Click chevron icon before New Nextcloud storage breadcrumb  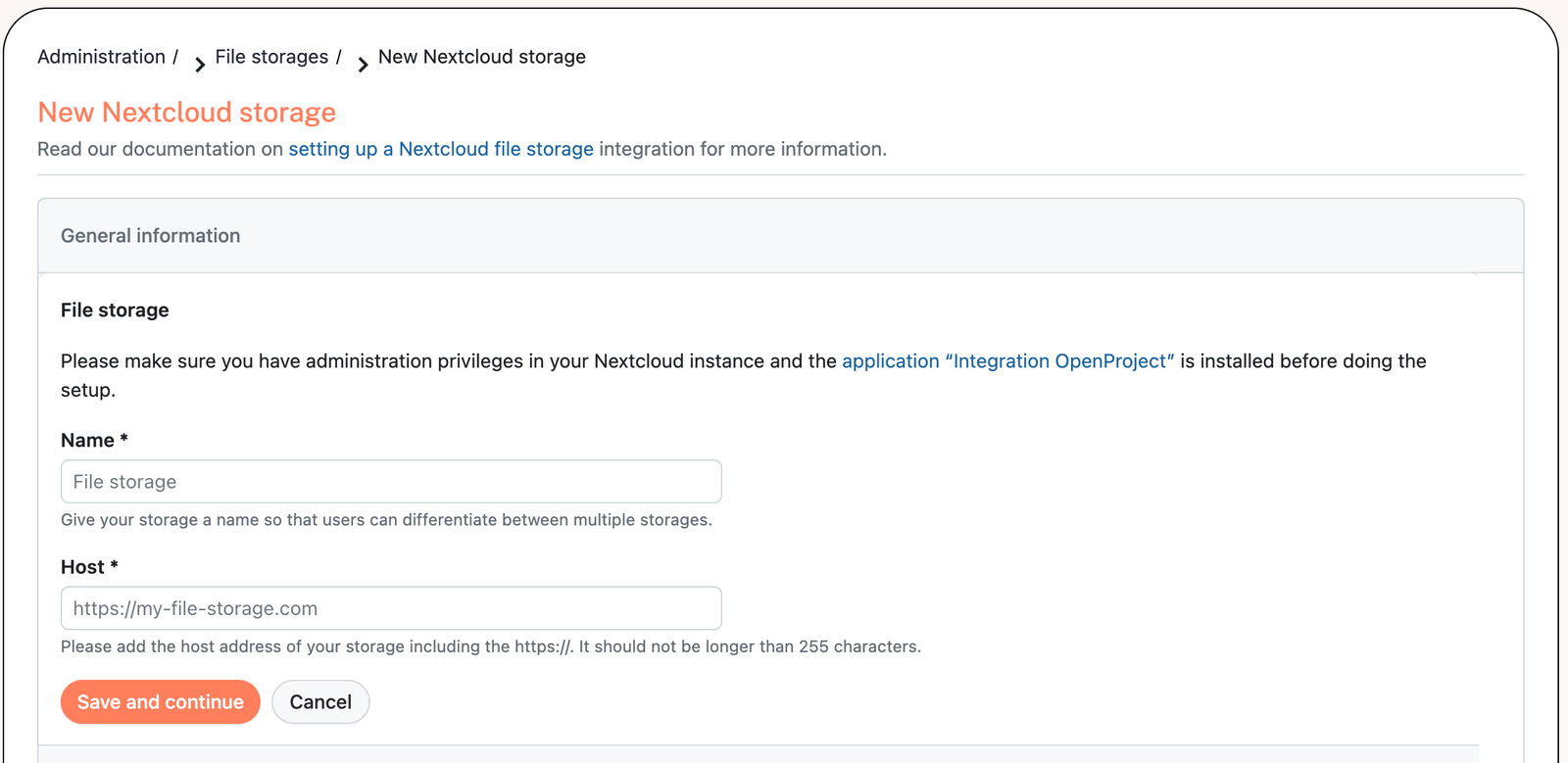[363, 65]
